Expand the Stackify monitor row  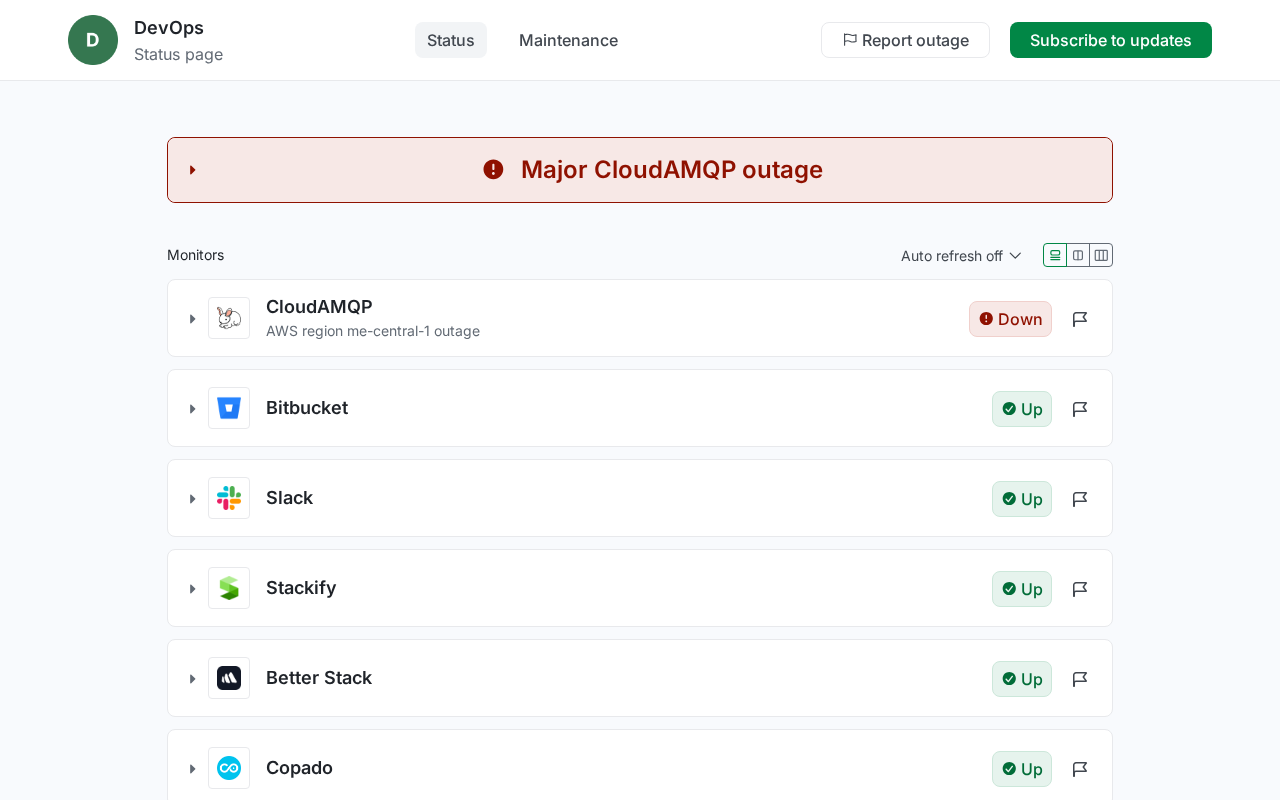193,589
